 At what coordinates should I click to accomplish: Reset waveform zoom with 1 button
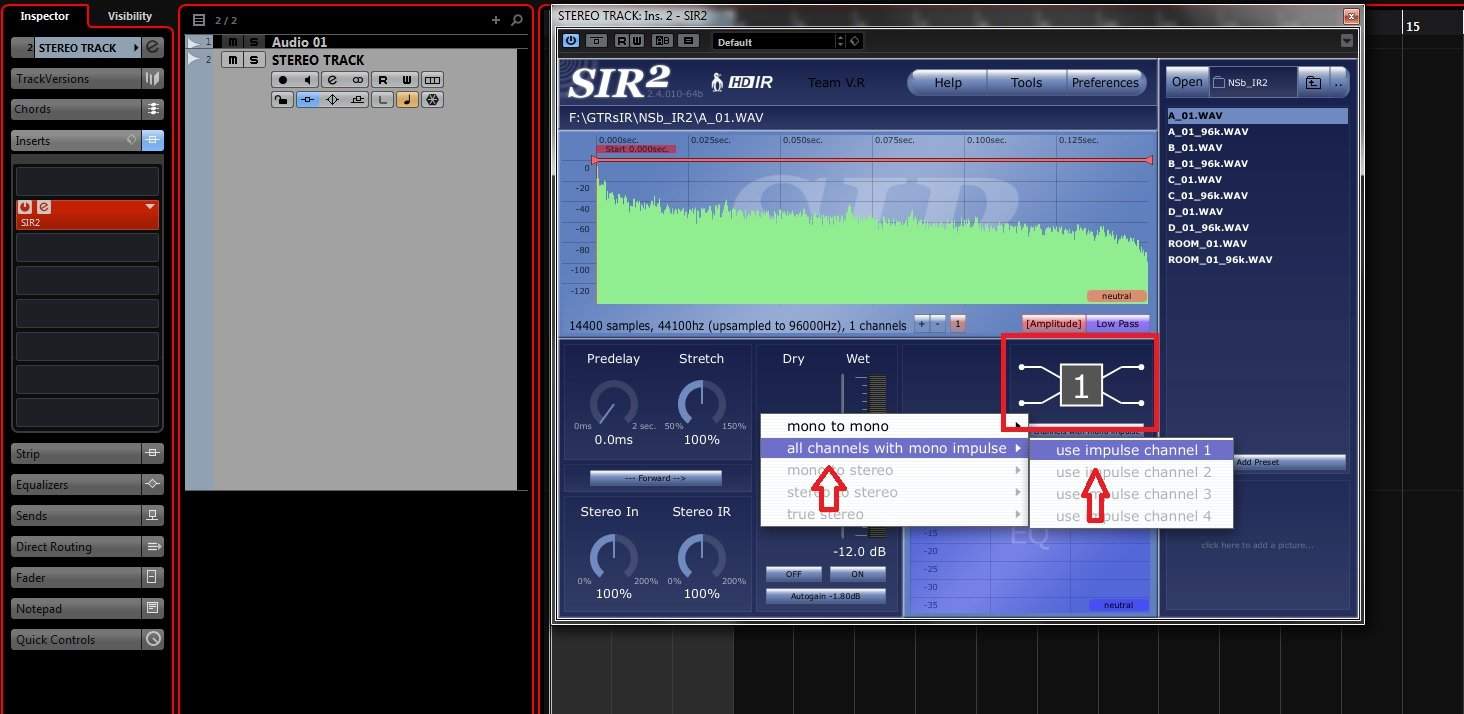pyautogui.click(x=957, y=324)
